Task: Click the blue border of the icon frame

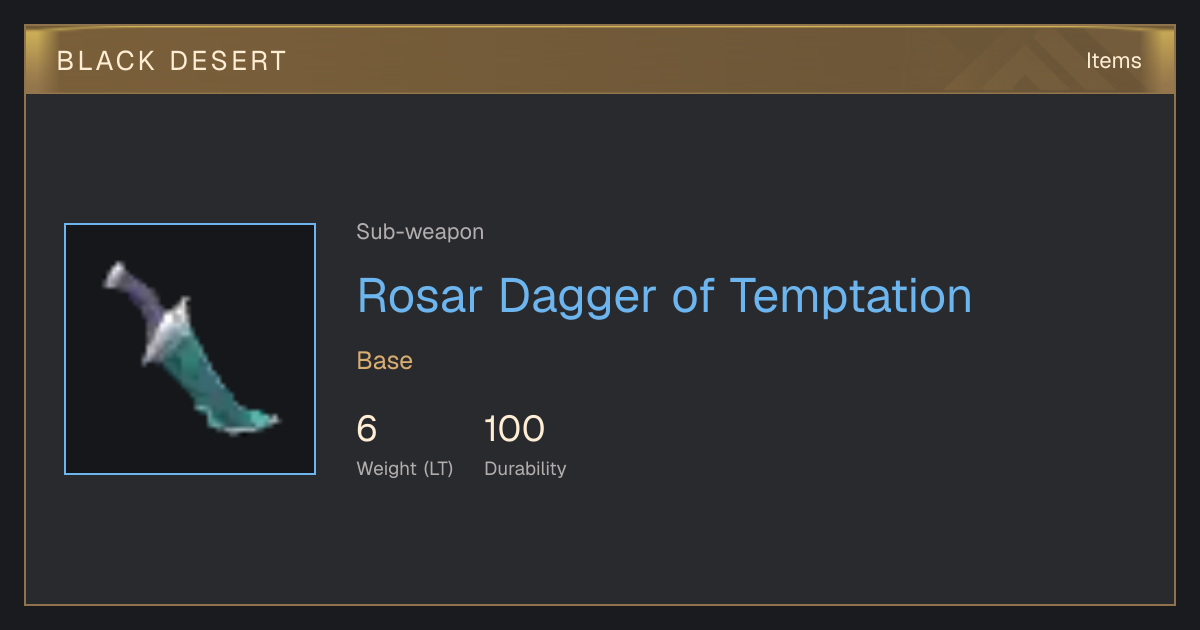Action: [x=65, y=349]
